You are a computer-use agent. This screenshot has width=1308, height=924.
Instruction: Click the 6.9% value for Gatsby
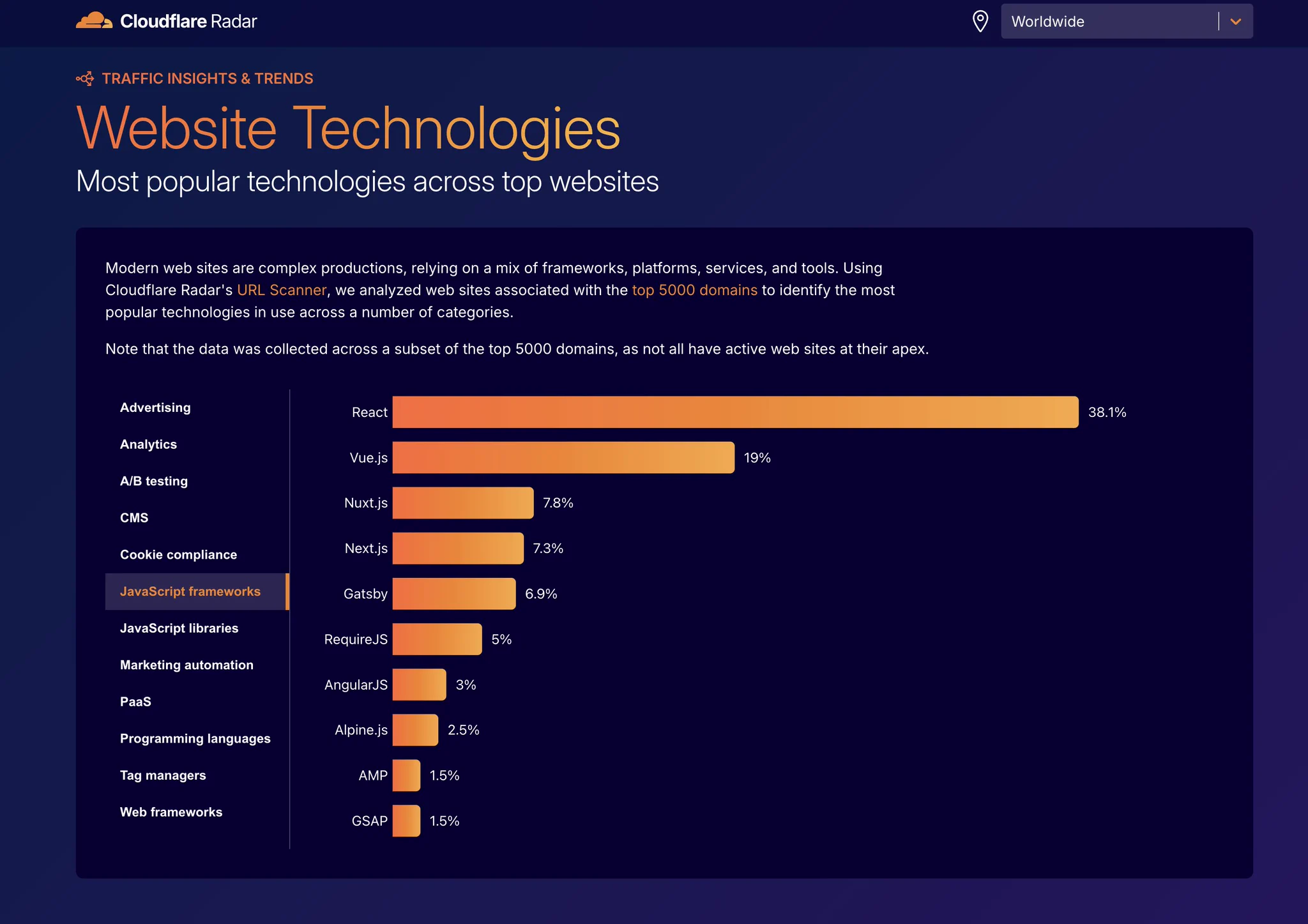[x=541, y=594]
